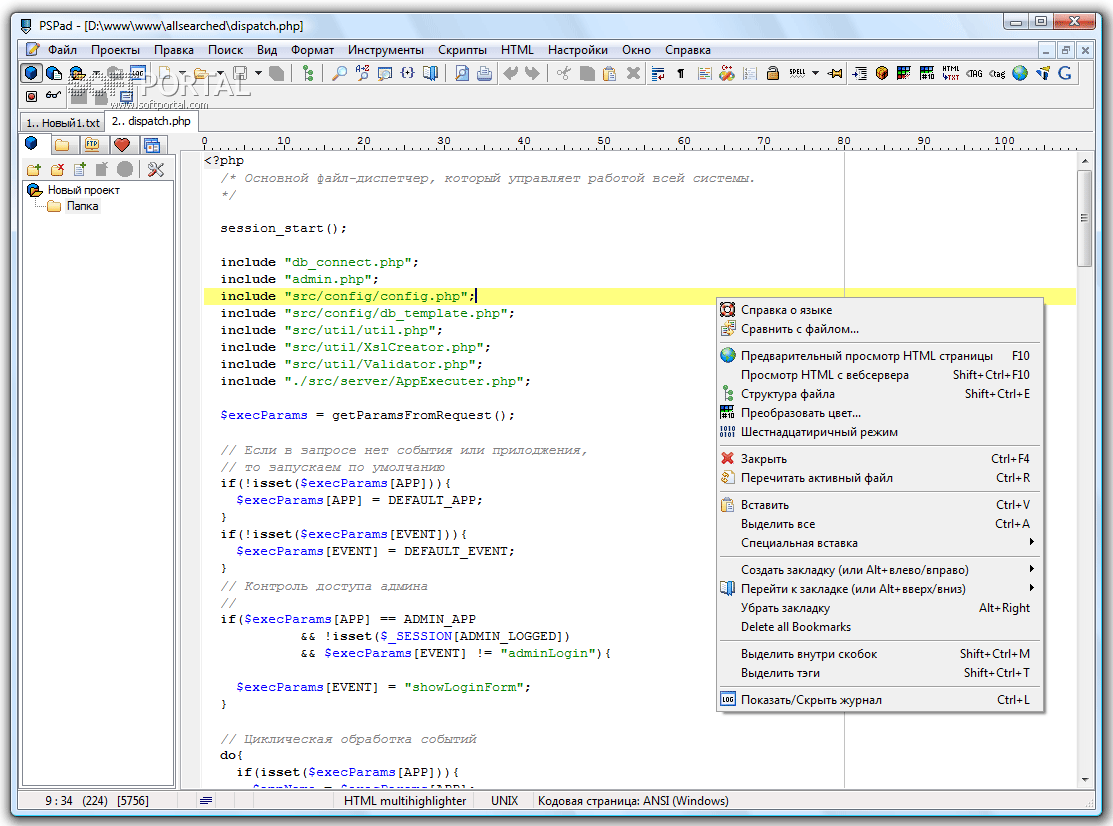Click the Find magnifier icon in toolbar
This screenshot has width=1113, height=826.
click(339, 73)
